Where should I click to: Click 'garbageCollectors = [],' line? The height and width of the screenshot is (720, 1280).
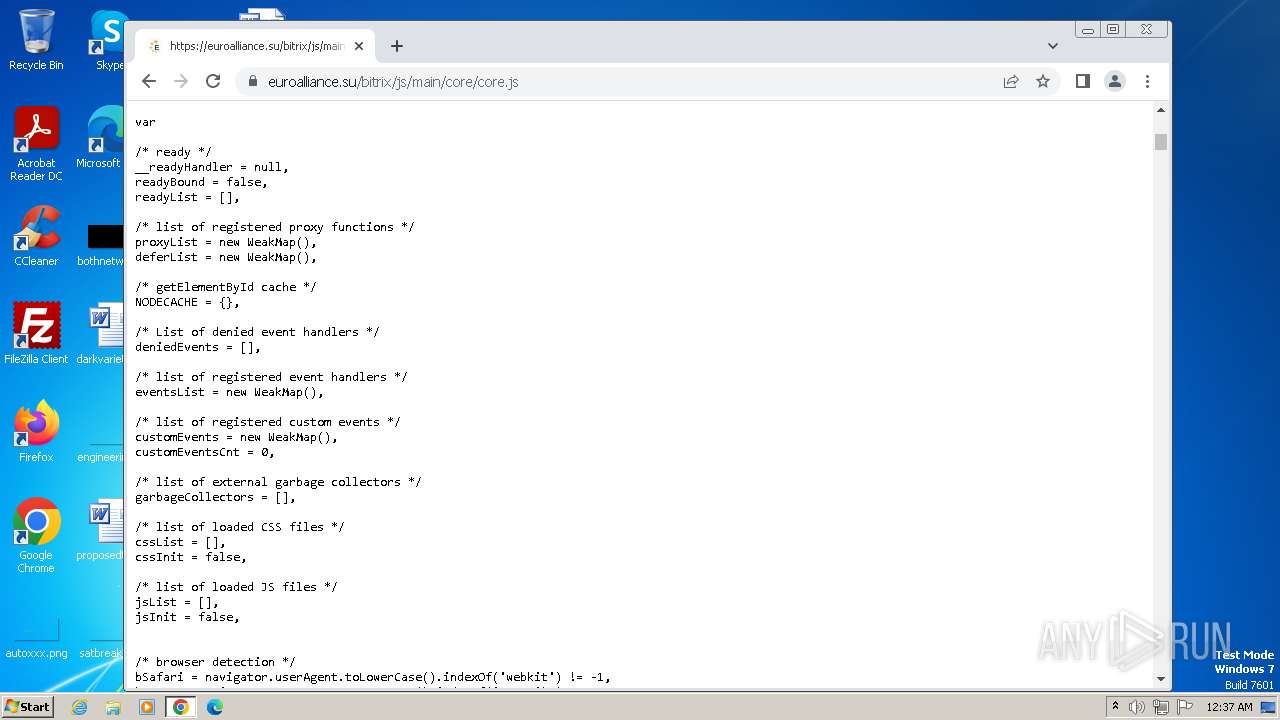click(216, 497)
